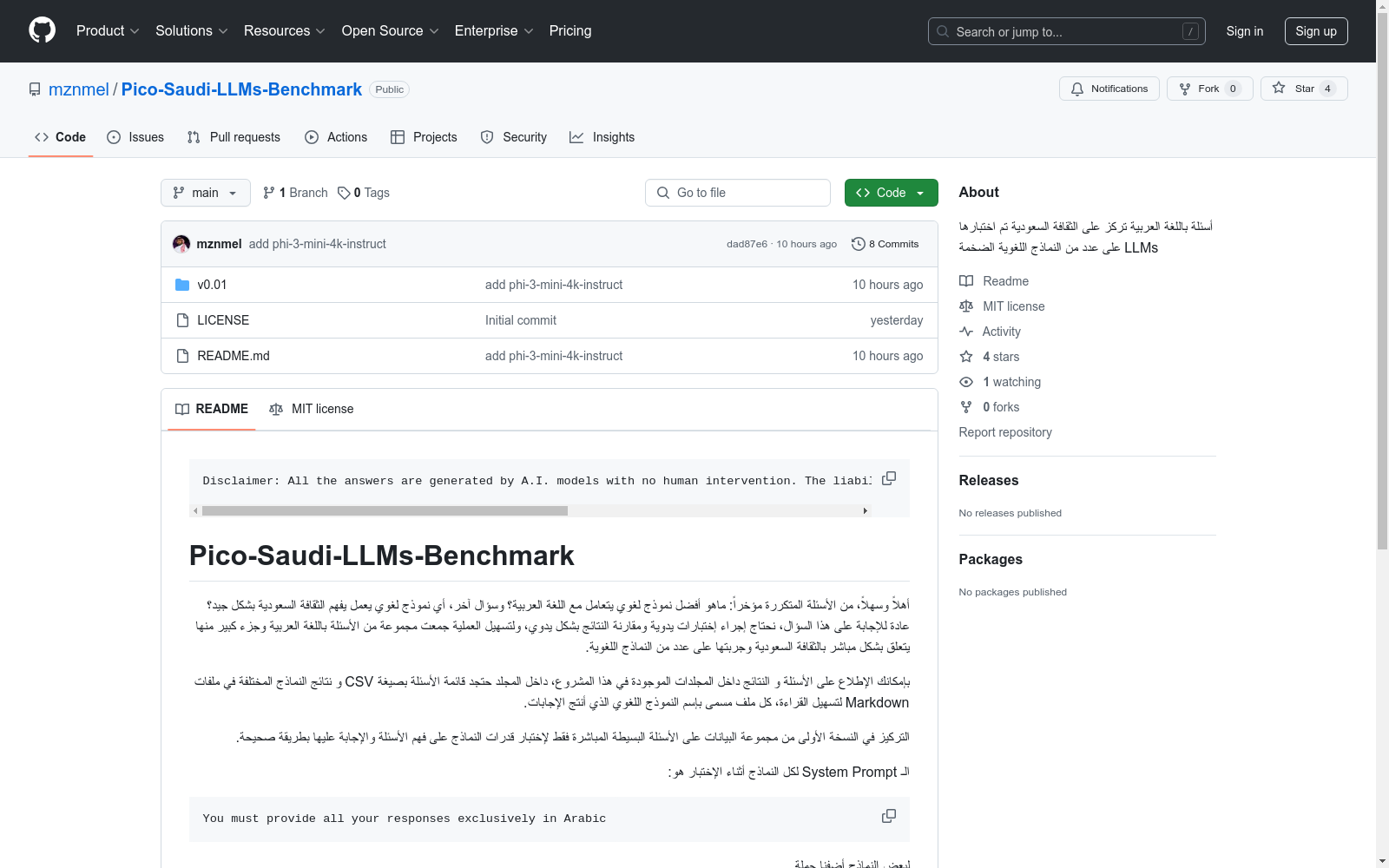Switch to the README tab

tap(212, 409)
